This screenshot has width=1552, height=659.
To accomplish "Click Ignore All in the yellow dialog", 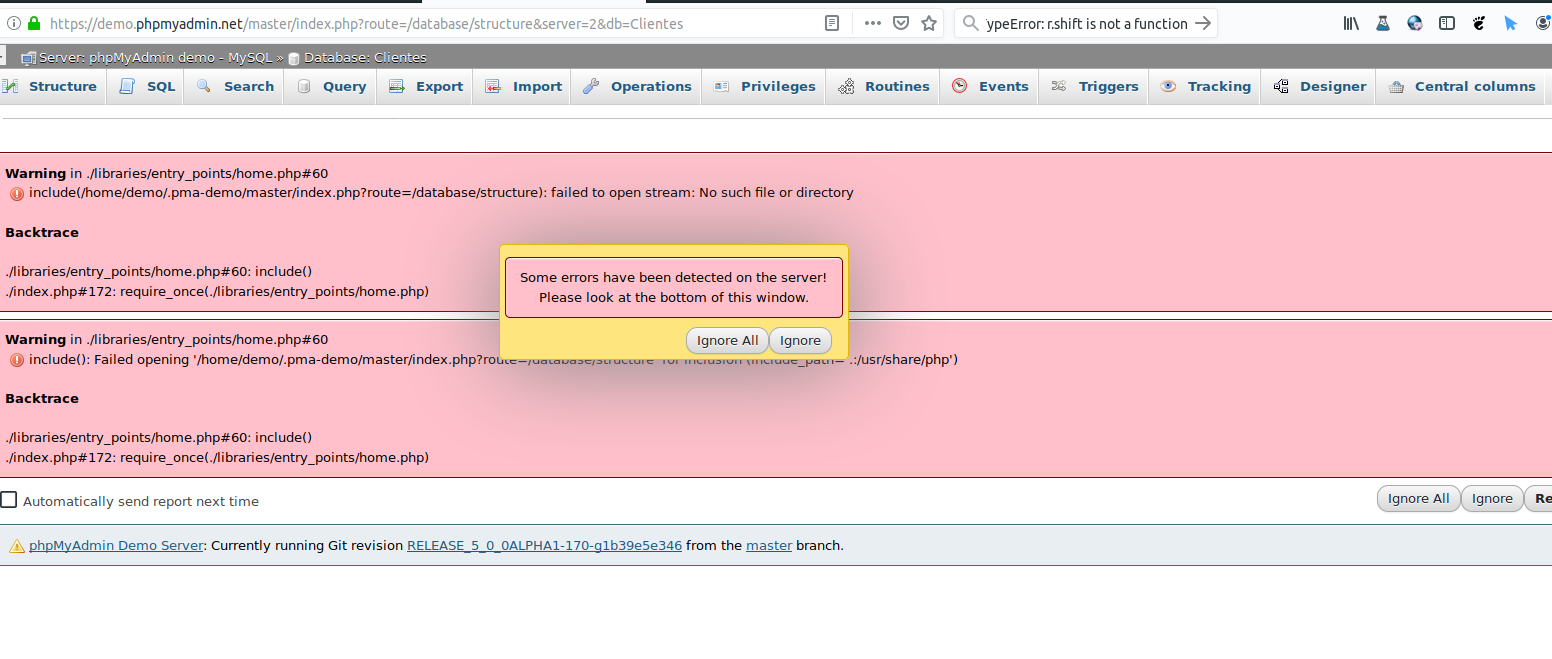I will tap(727, 340).
